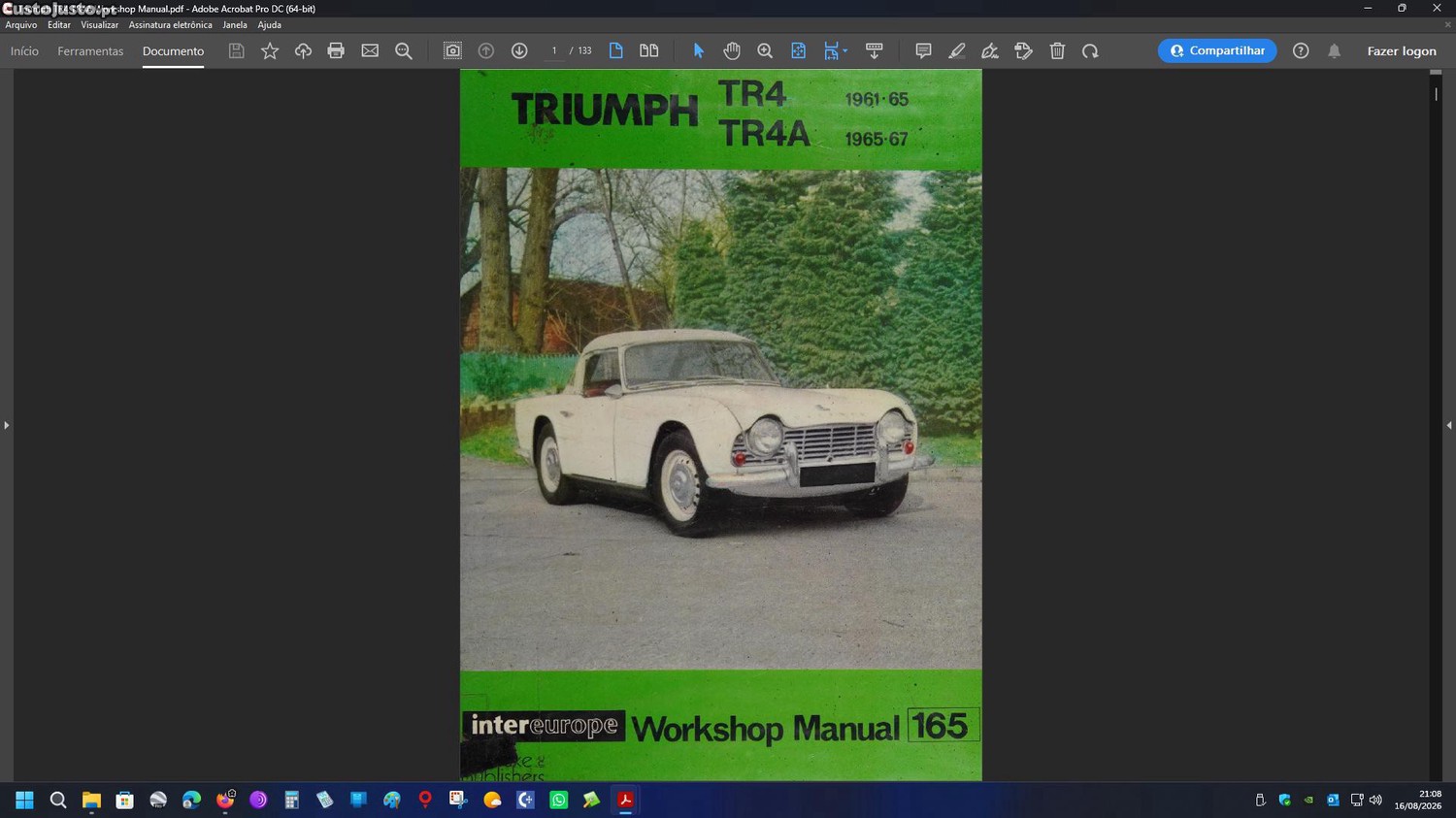Rotate the page with the circular arrow

tap(1090, 51)
